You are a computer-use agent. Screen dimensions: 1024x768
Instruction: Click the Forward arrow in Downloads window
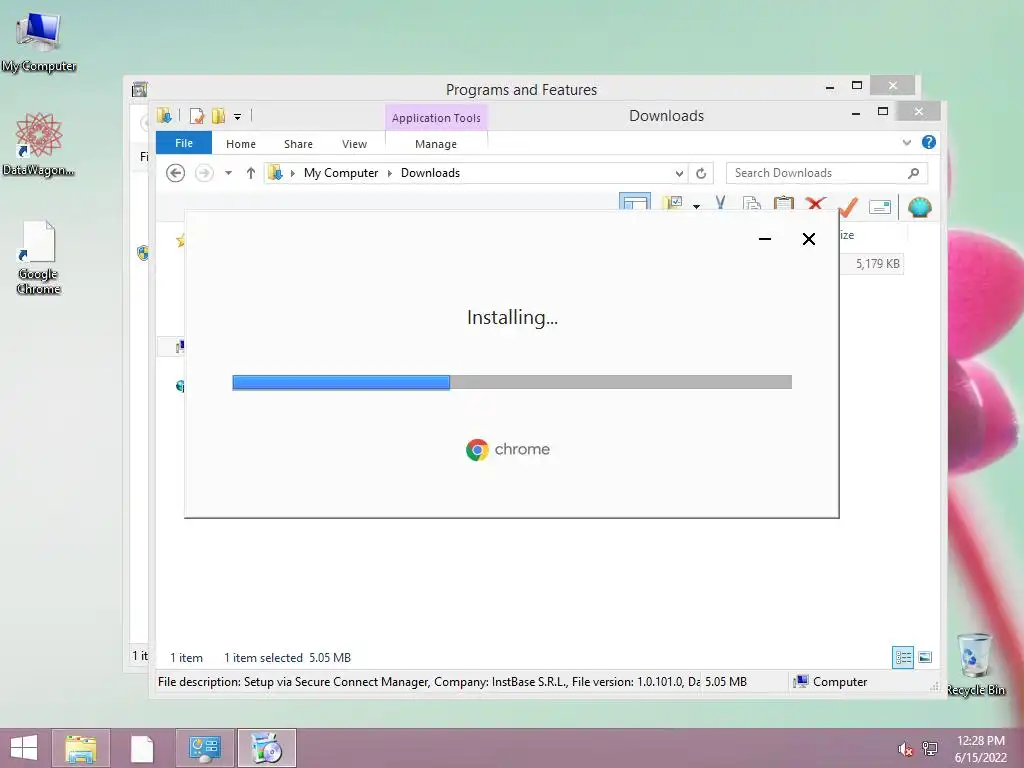204,173
